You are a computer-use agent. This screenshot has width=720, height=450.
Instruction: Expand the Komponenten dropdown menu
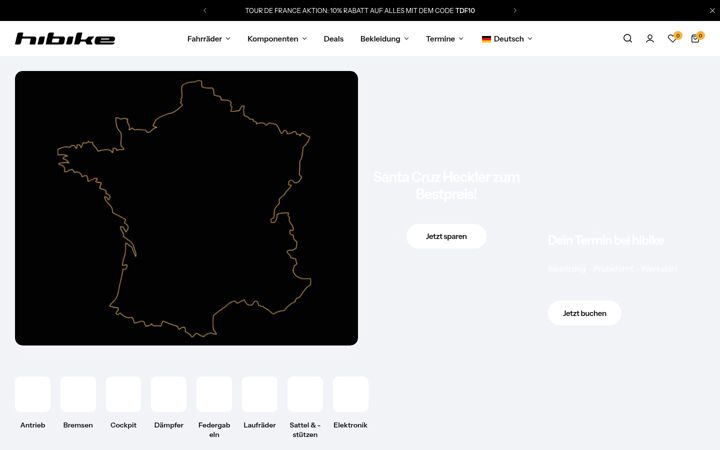click(277, 39)
